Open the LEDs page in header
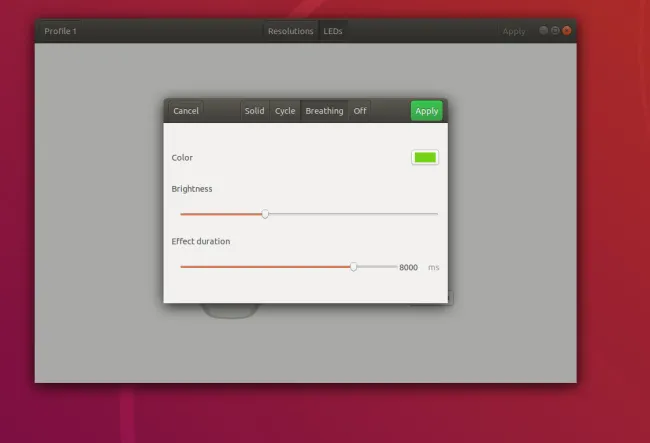Screen dimensions: 650x443 pyautogui.click(x=333, y=31)
